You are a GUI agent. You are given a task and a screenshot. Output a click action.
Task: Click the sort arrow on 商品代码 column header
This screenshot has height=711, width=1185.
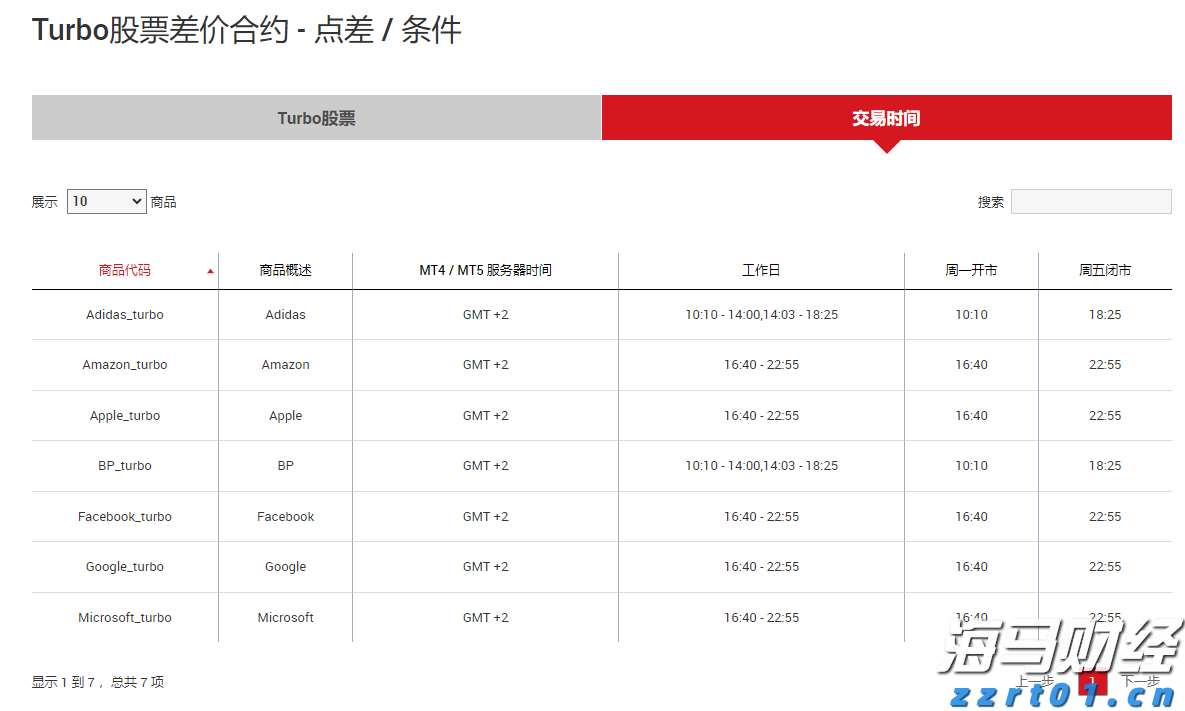click(210, 270)
